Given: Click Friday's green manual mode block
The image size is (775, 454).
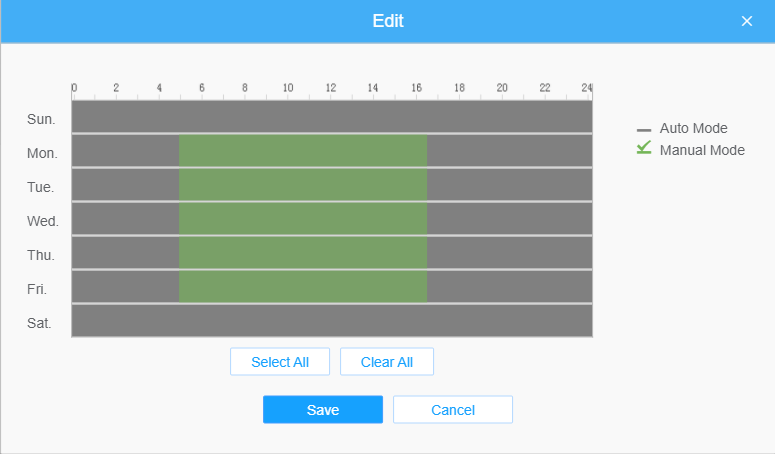Looking at the screenshot, I should coord(303,286).
